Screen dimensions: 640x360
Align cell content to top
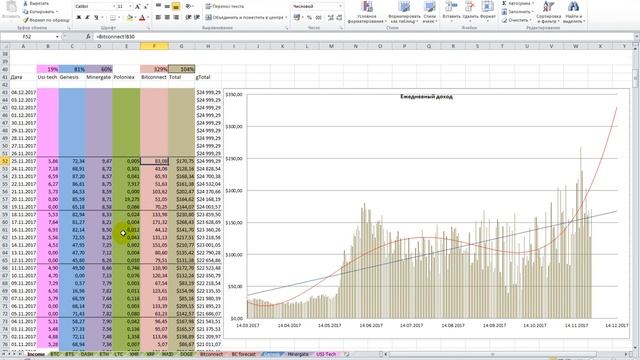(158, 6)
